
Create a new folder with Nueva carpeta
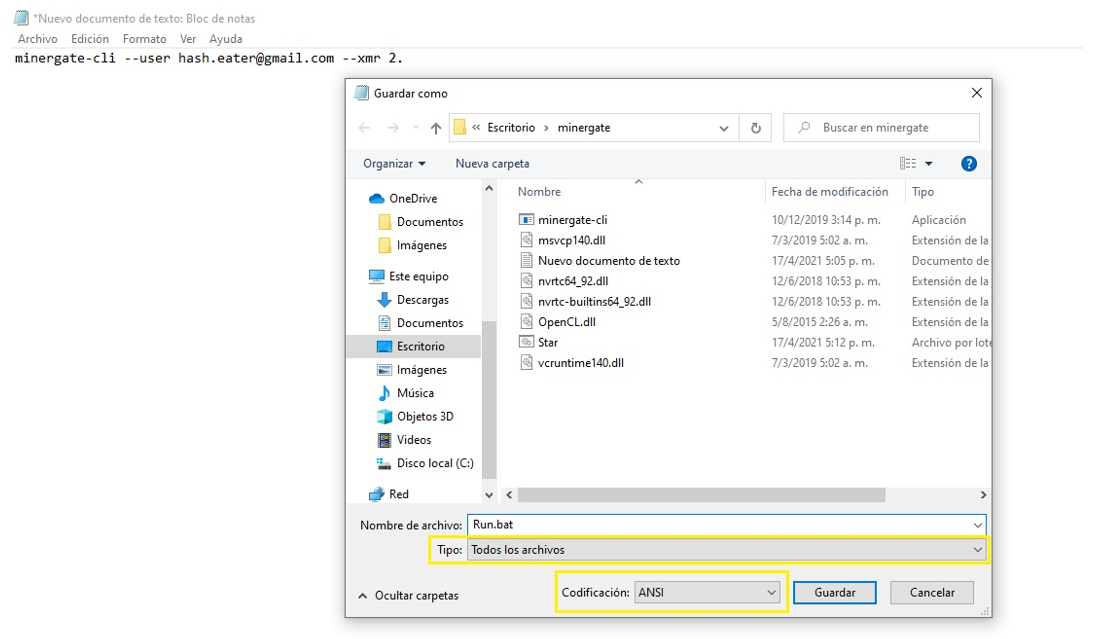coord(492,163)
